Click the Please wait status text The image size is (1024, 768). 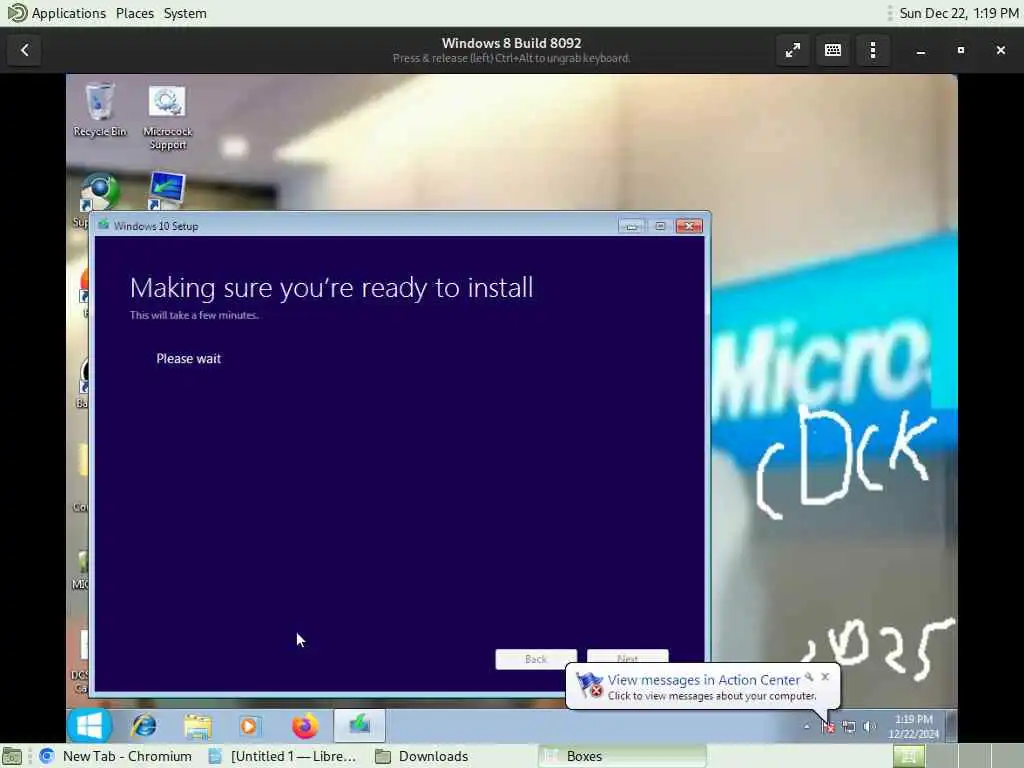click(189, 359)
